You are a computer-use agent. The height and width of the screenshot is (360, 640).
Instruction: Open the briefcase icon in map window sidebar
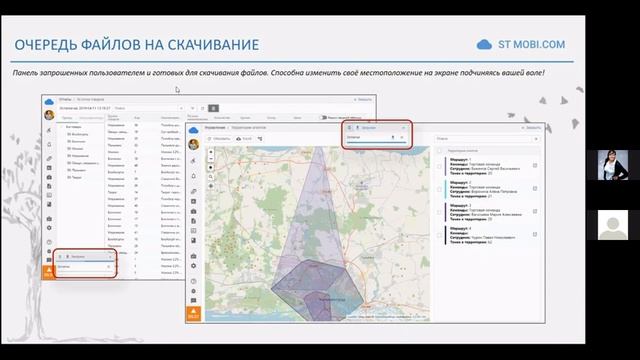point(193,256)
